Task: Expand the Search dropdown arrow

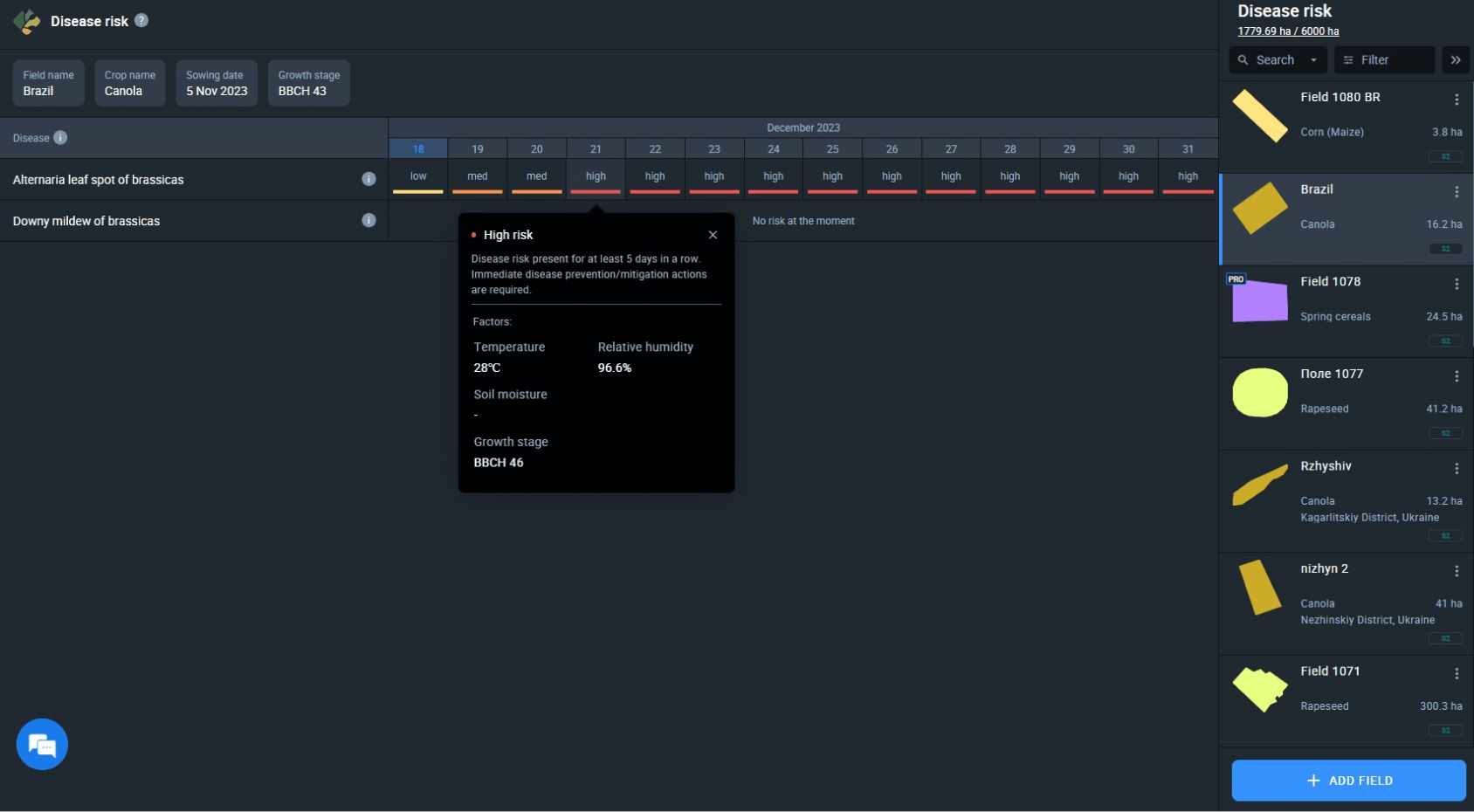Action: [1313, 60]
